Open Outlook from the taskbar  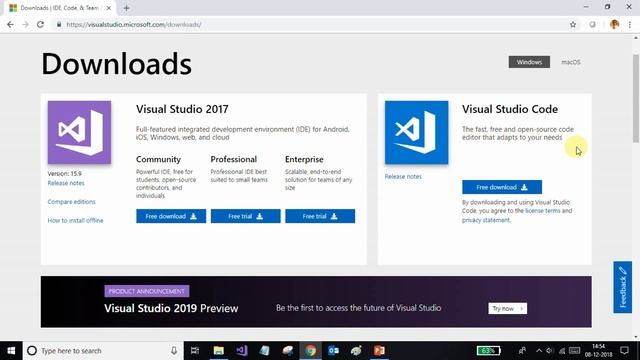click(x=333, y=351)
